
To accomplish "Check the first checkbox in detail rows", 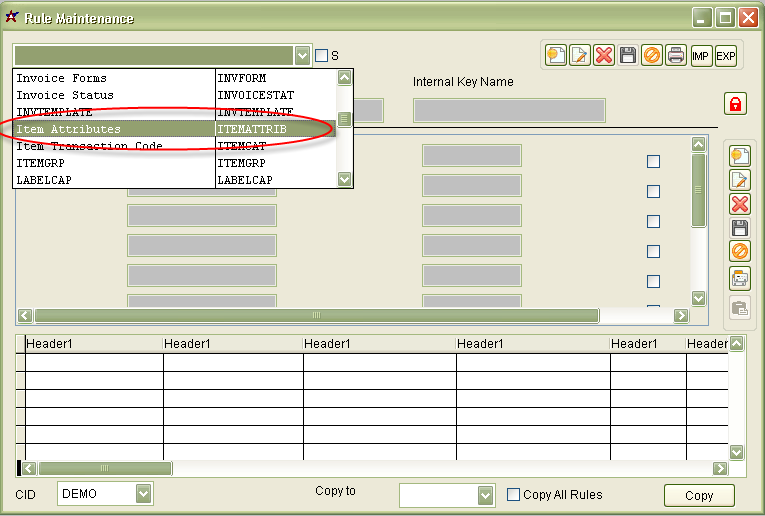I will tap(653, 161).
